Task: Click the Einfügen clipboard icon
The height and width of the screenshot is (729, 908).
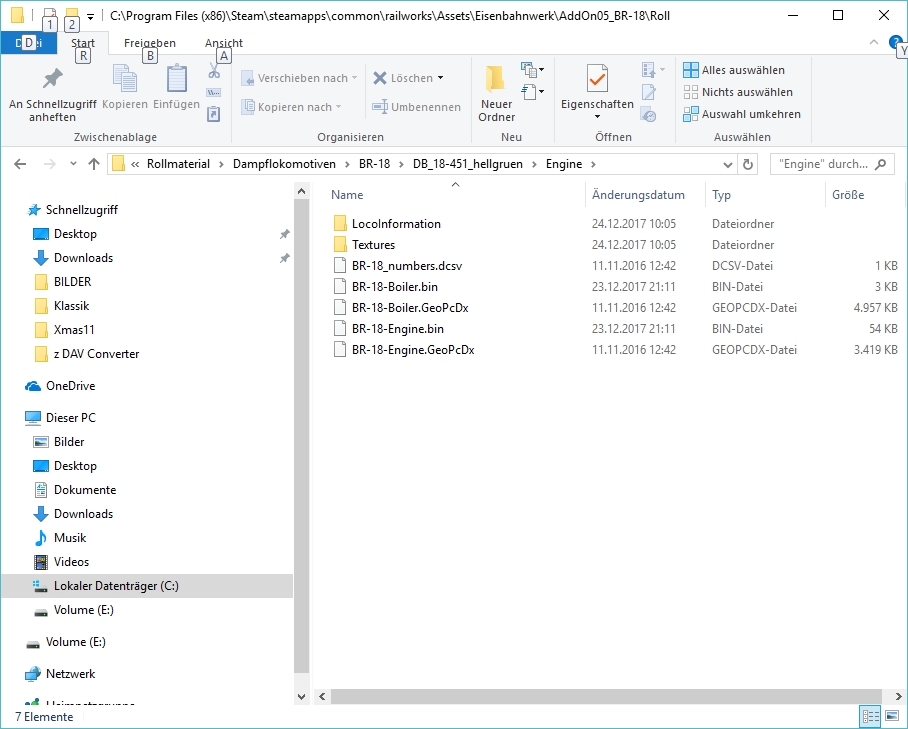Action: point(177,78)
